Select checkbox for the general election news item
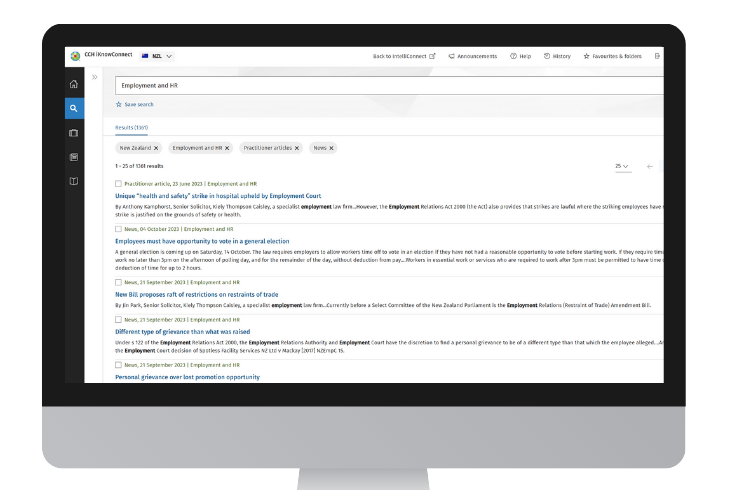 pyautogui.click(x=118, y=229)
